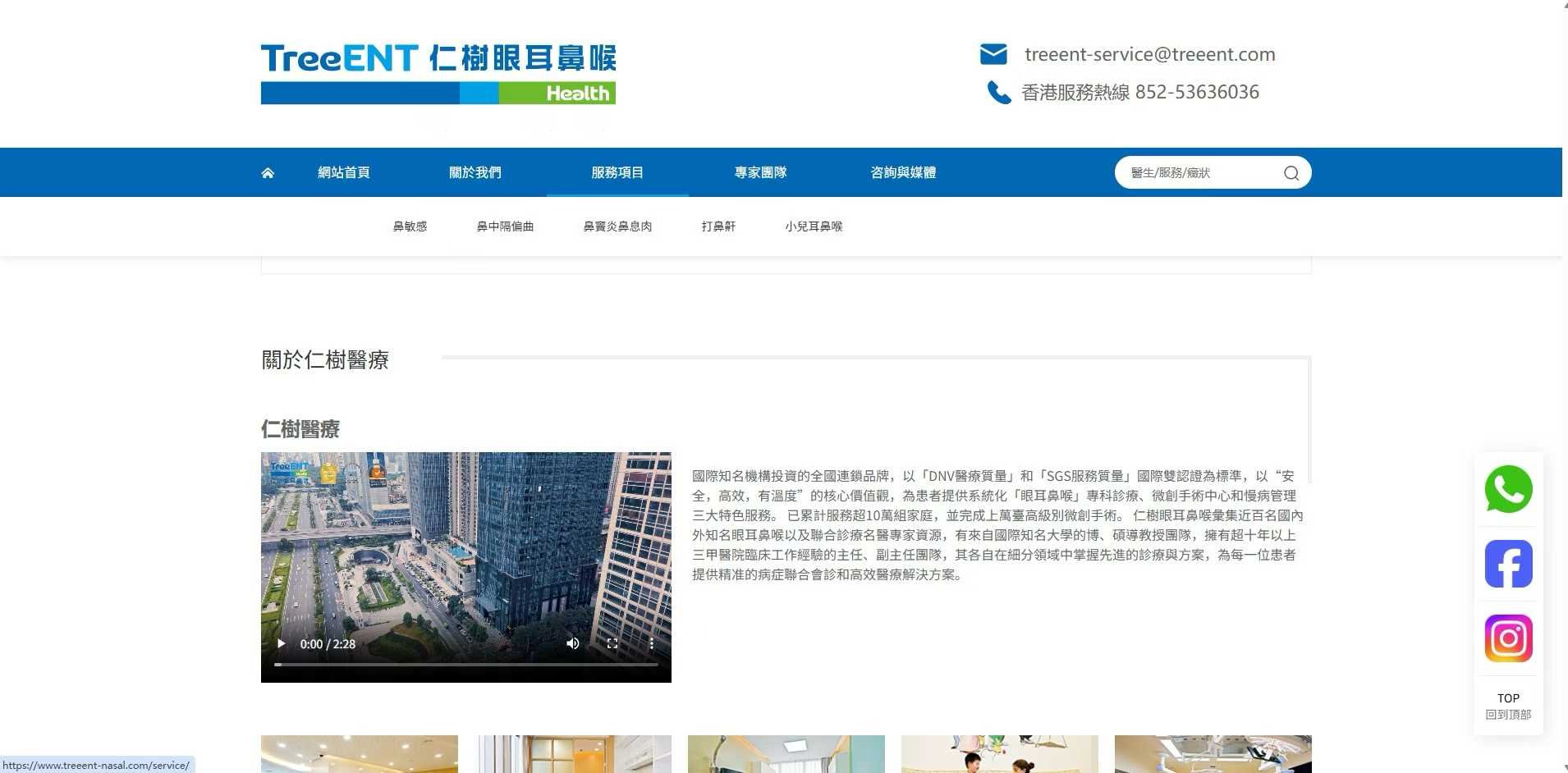Play the 仁樹醫療 introduction video
The width and height of the screenshot is (1568, 773).
282,644
